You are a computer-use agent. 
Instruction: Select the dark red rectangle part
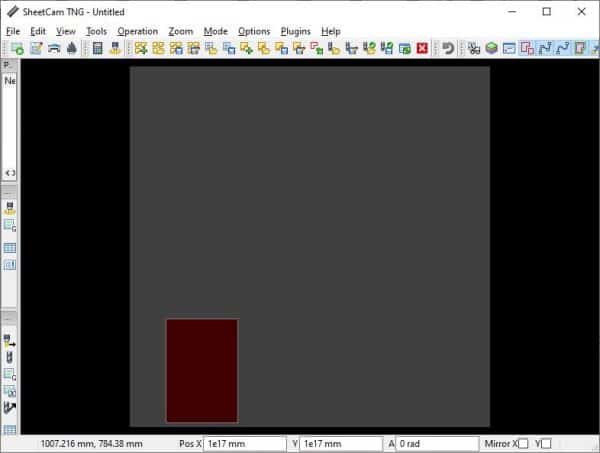coord(202,370)
